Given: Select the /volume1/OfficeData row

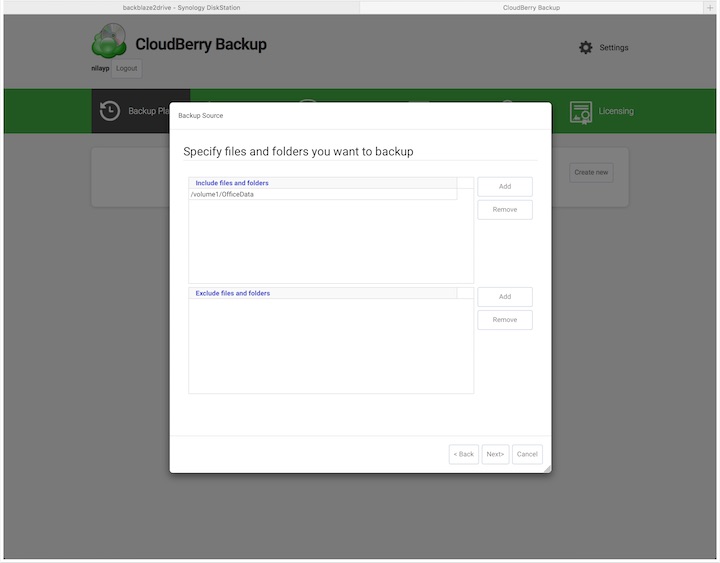Looking at the screenshot, I should pos(323,194).
